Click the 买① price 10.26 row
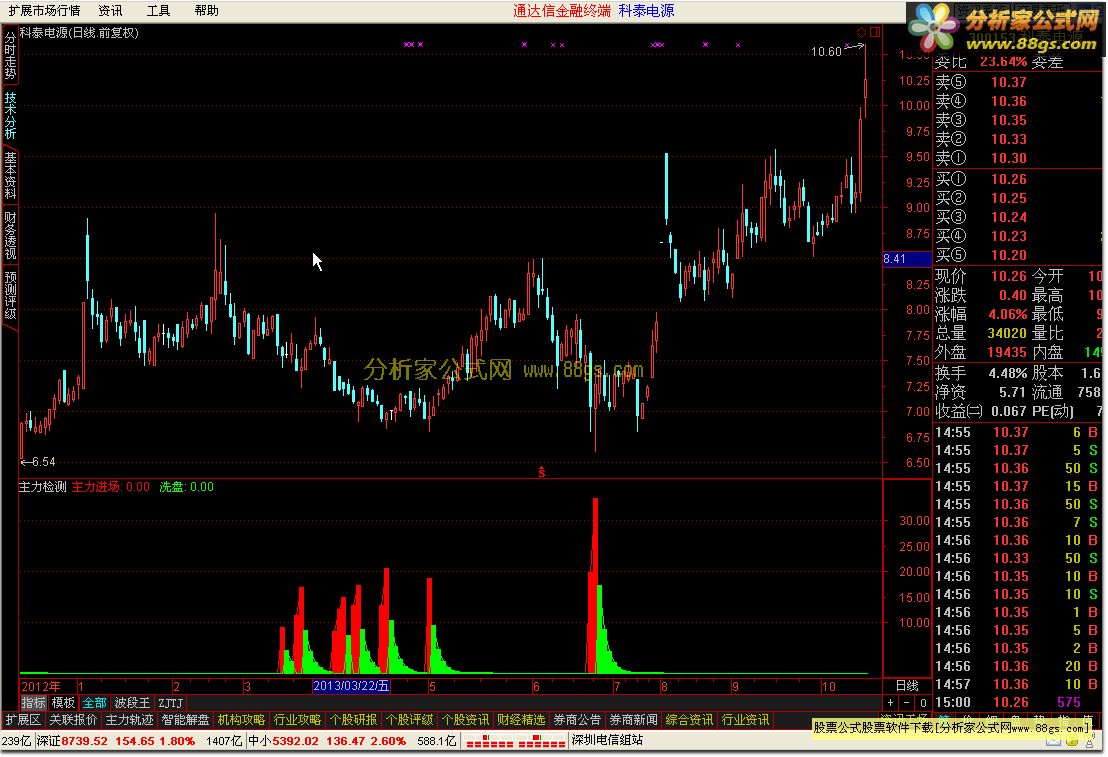 coord(1018,180)
